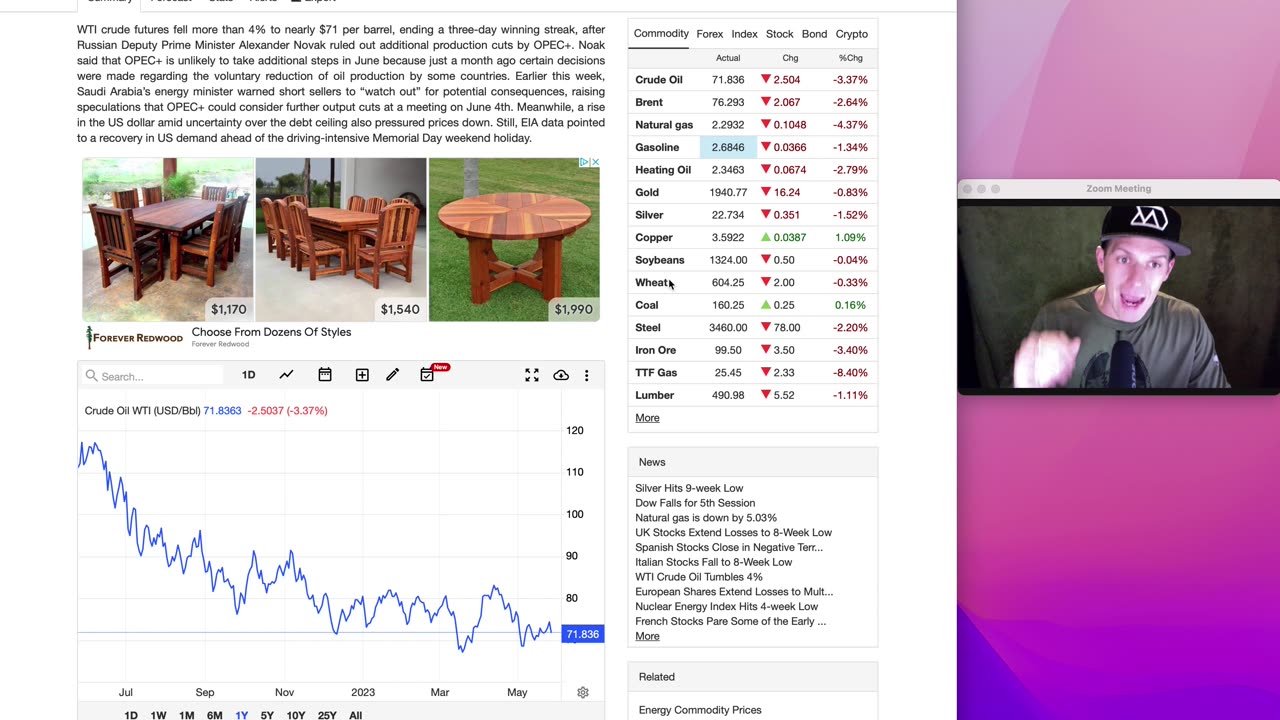Click the Zoom Meeting video window
The width and height of the screenshot is (1280, 720).
point(1118,287)
